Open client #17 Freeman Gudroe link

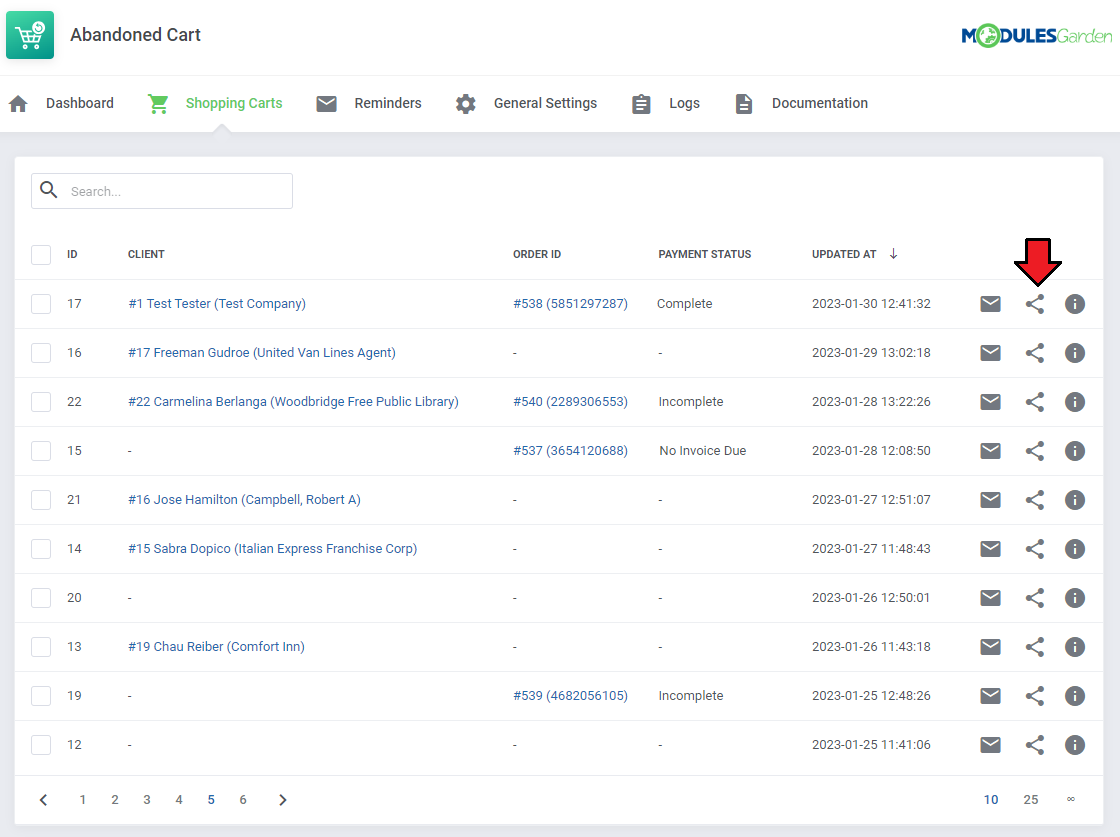tap(261, 353)
